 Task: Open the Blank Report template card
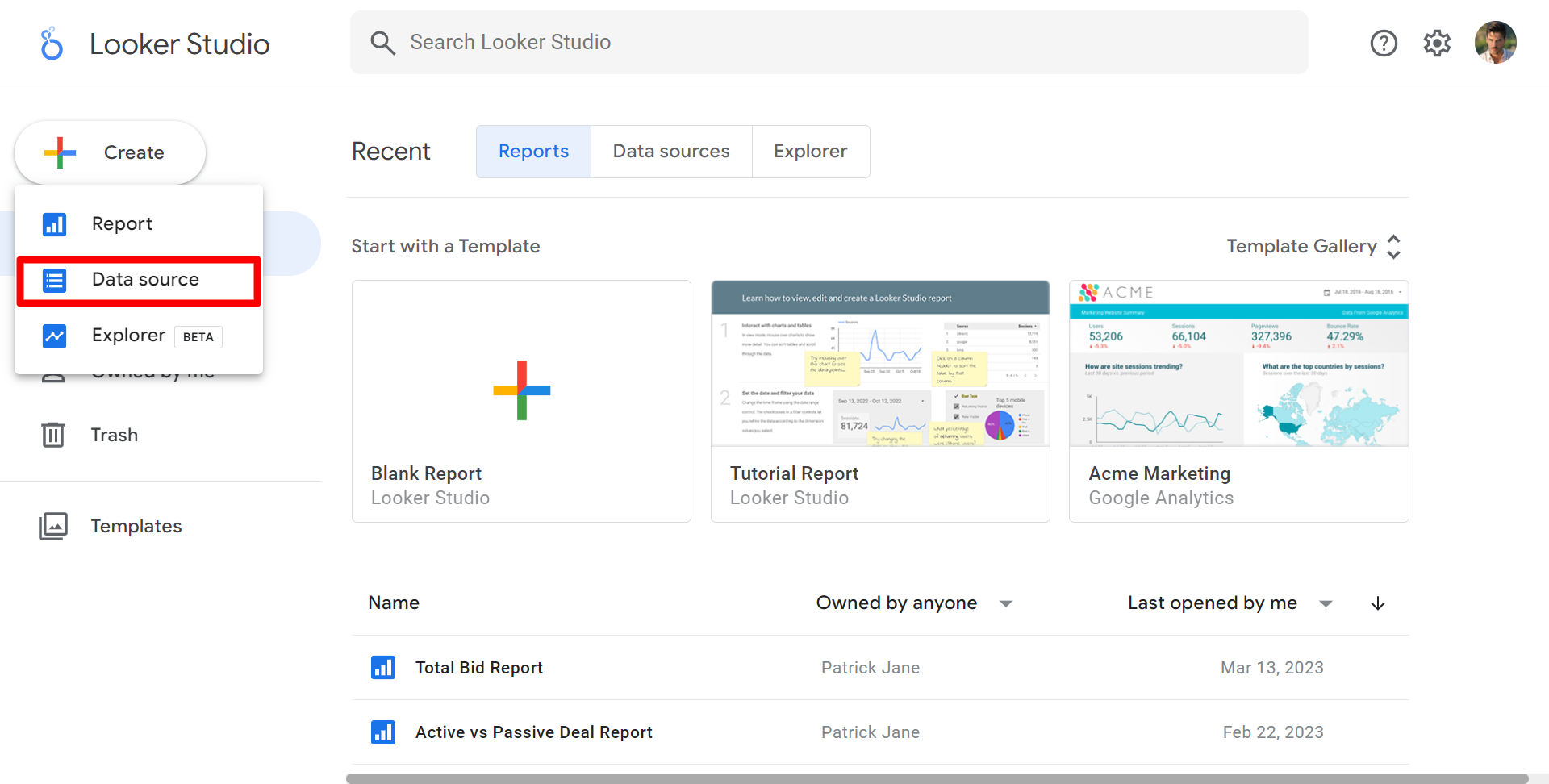[521, 401]
